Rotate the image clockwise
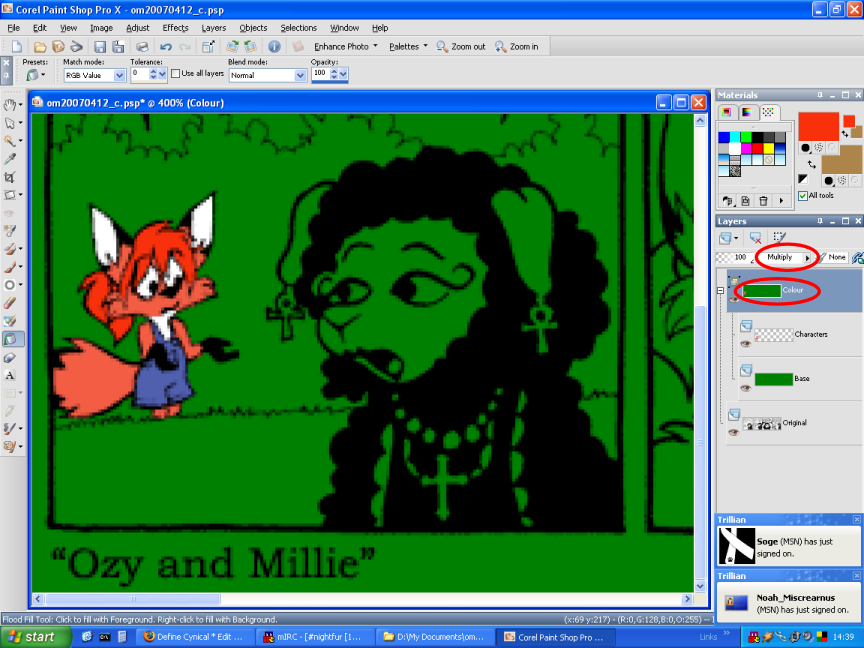864x648 pixels. (233, 47)
